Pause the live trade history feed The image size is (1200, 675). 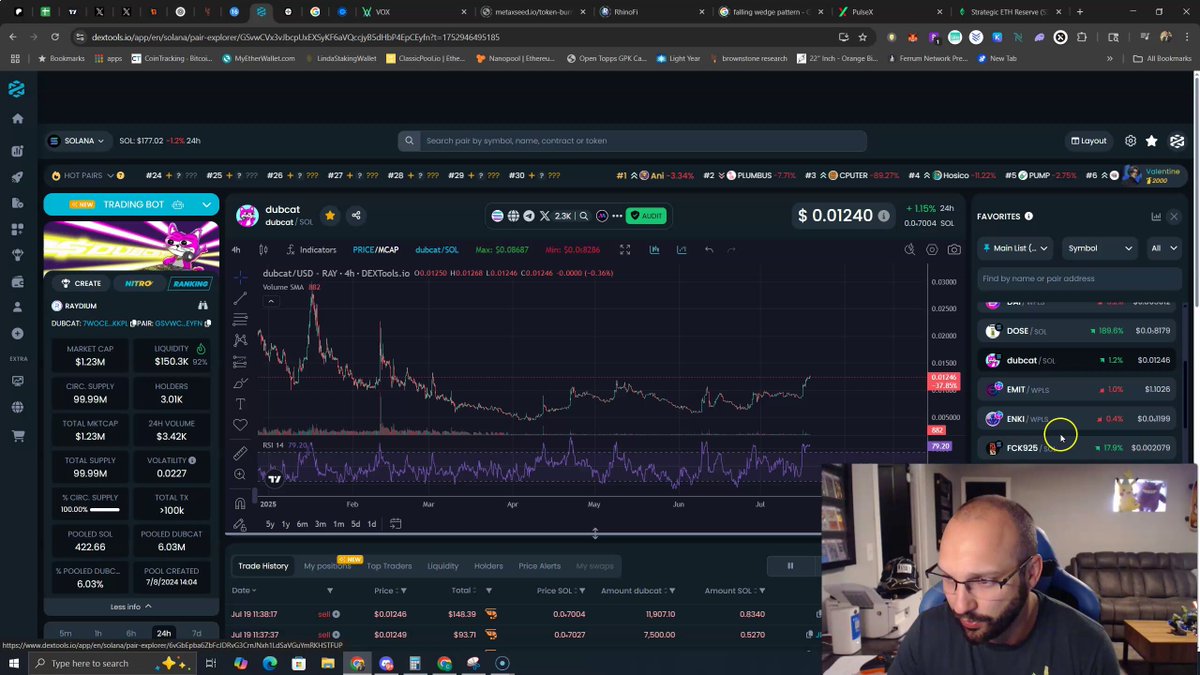pos(790,566)
